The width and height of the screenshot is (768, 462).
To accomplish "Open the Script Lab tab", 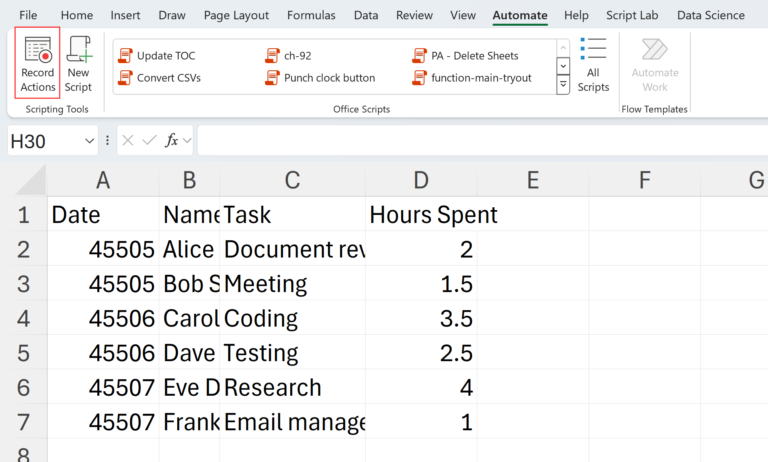I will point(634,15).
